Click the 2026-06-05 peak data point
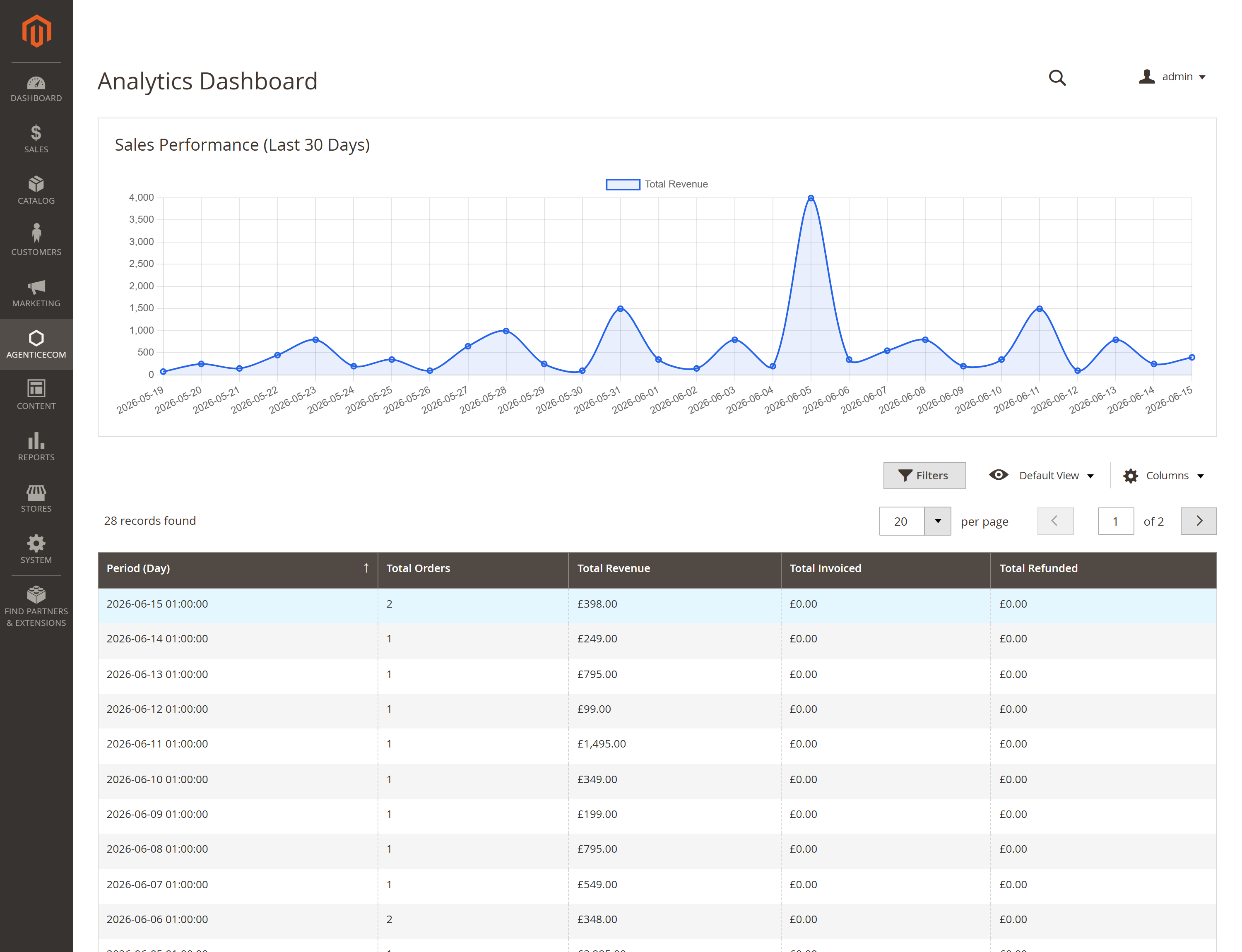Image resolution: width=1242 pixels, height=952 pixels. tap(811, 198)
